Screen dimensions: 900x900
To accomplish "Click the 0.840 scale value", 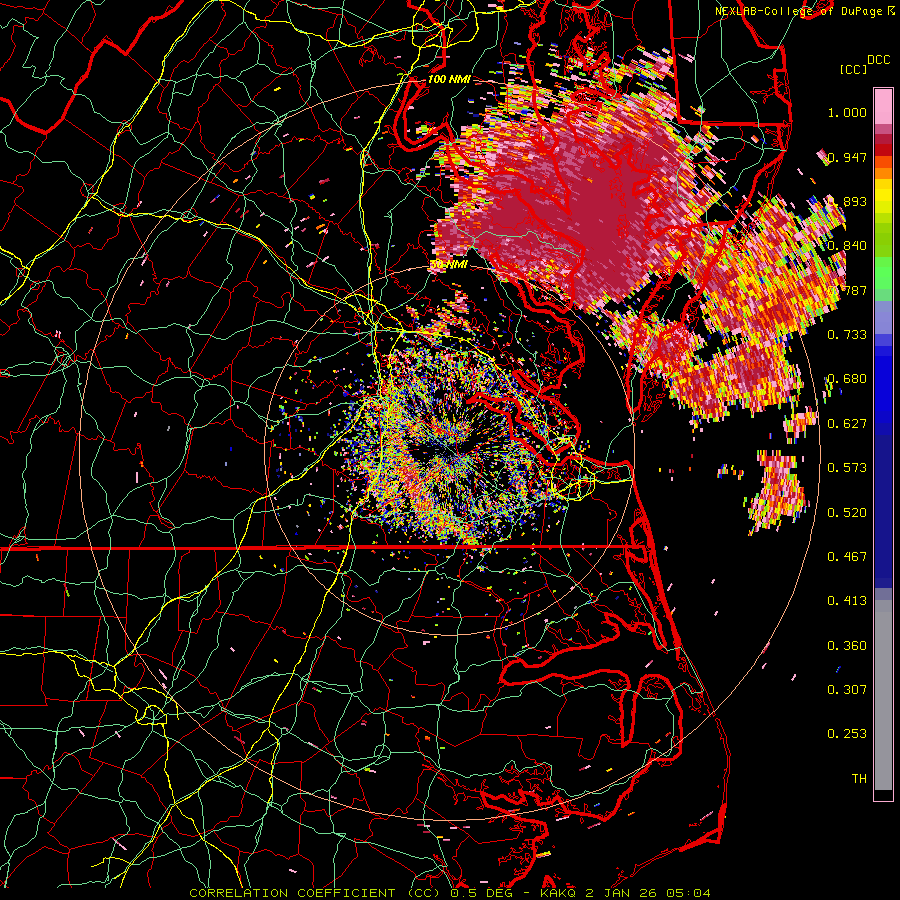I will coord(847,246).
